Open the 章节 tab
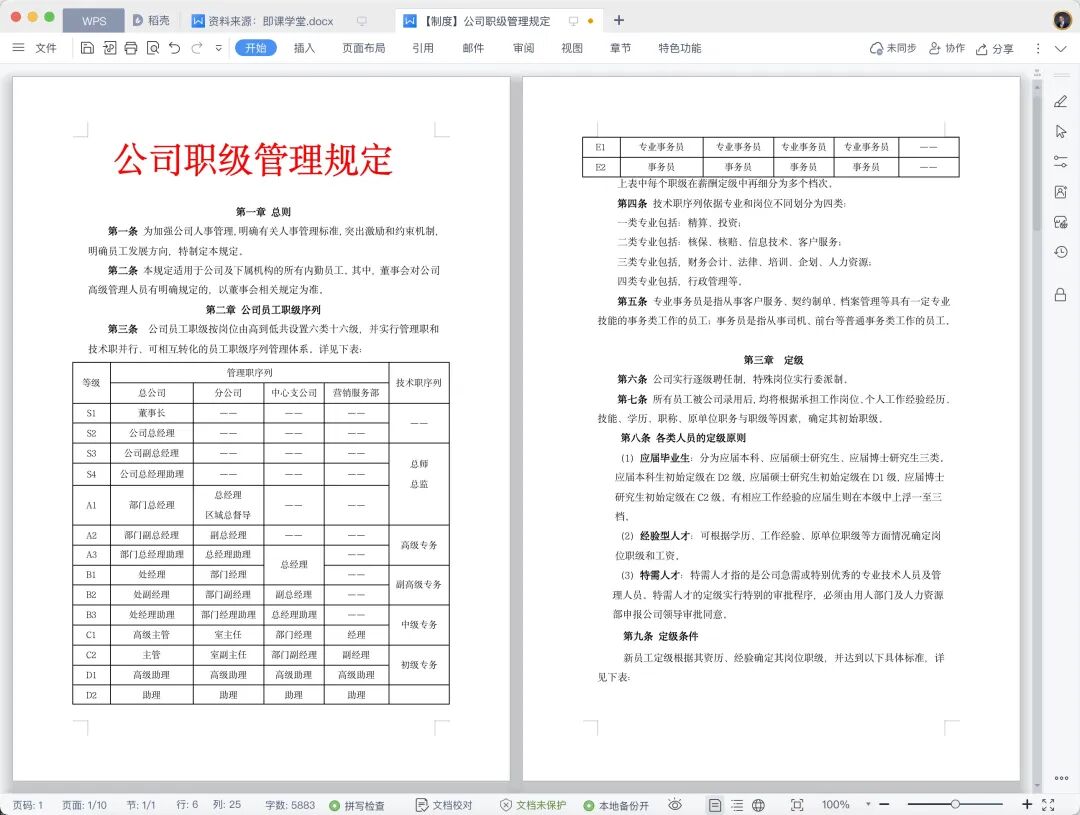Image resolution: width=1080 pixels, height=815 pixels. click(621, 48)
